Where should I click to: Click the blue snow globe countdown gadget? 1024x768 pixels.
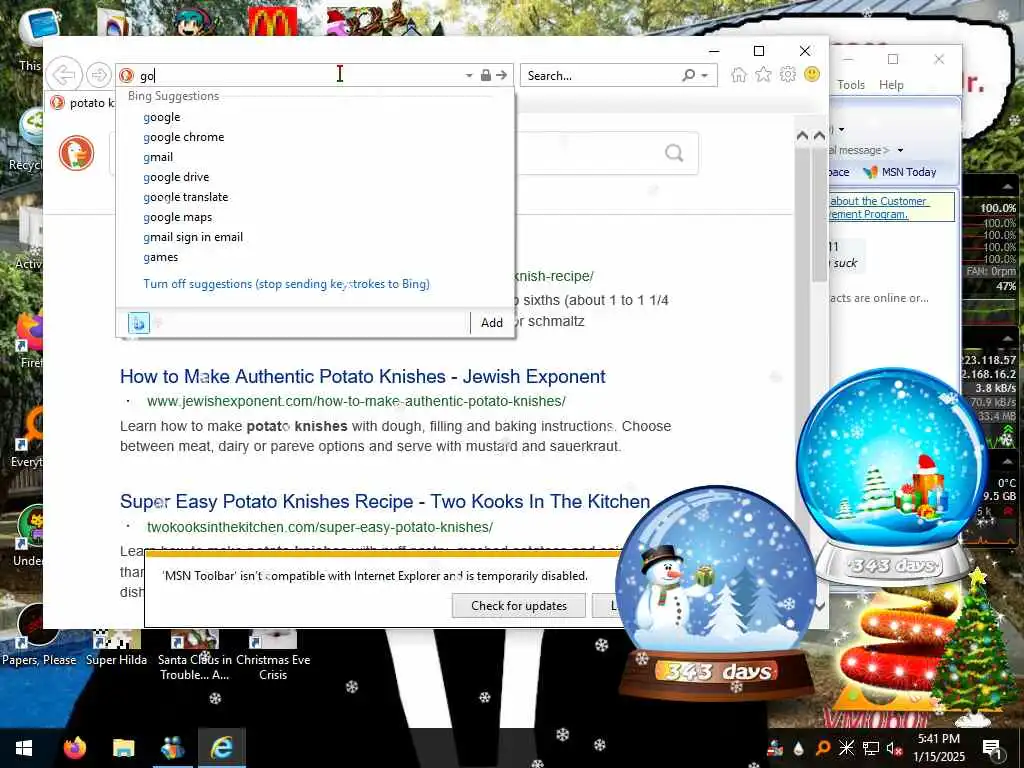[x=891, y=475]
